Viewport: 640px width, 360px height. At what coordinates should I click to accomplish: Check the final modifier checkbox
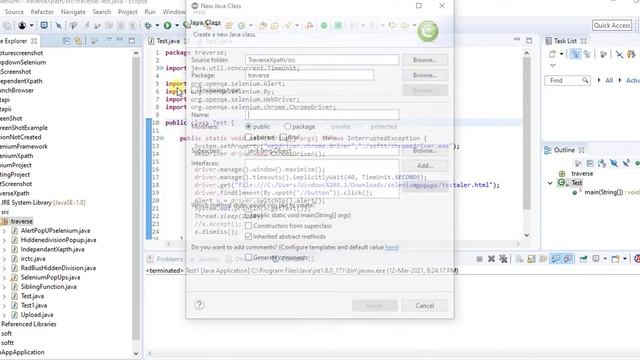pos(283,137)
